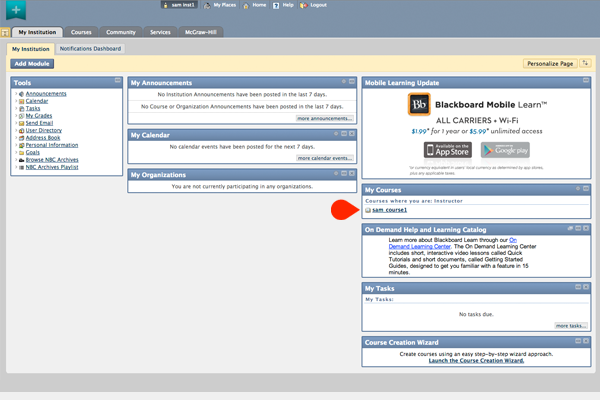Click the My Places icon in header
600x400 pixels.
[207, 5]
